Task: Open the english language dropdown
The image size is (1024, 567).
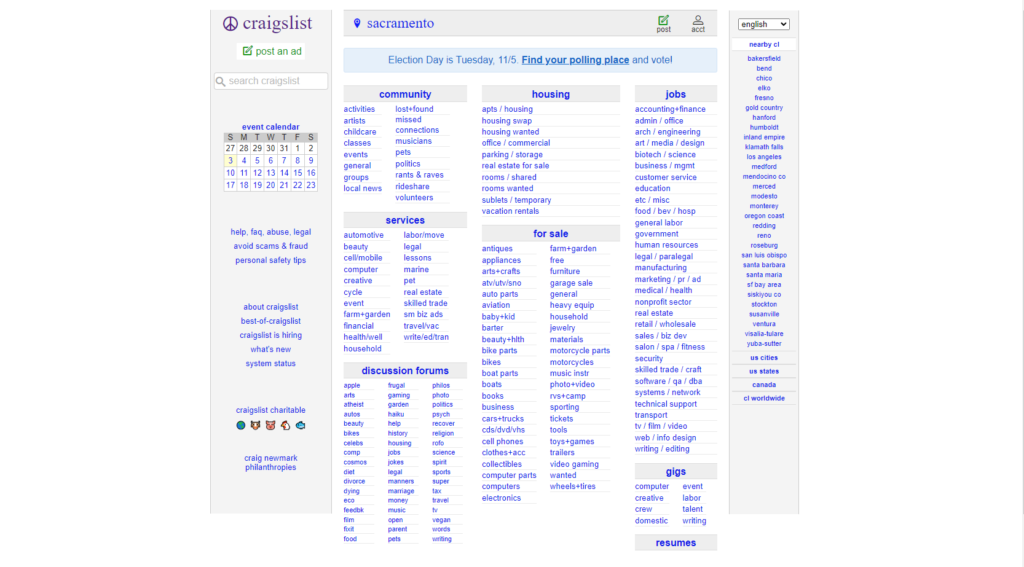Action: pyautogui.click(x=763, y=24)
